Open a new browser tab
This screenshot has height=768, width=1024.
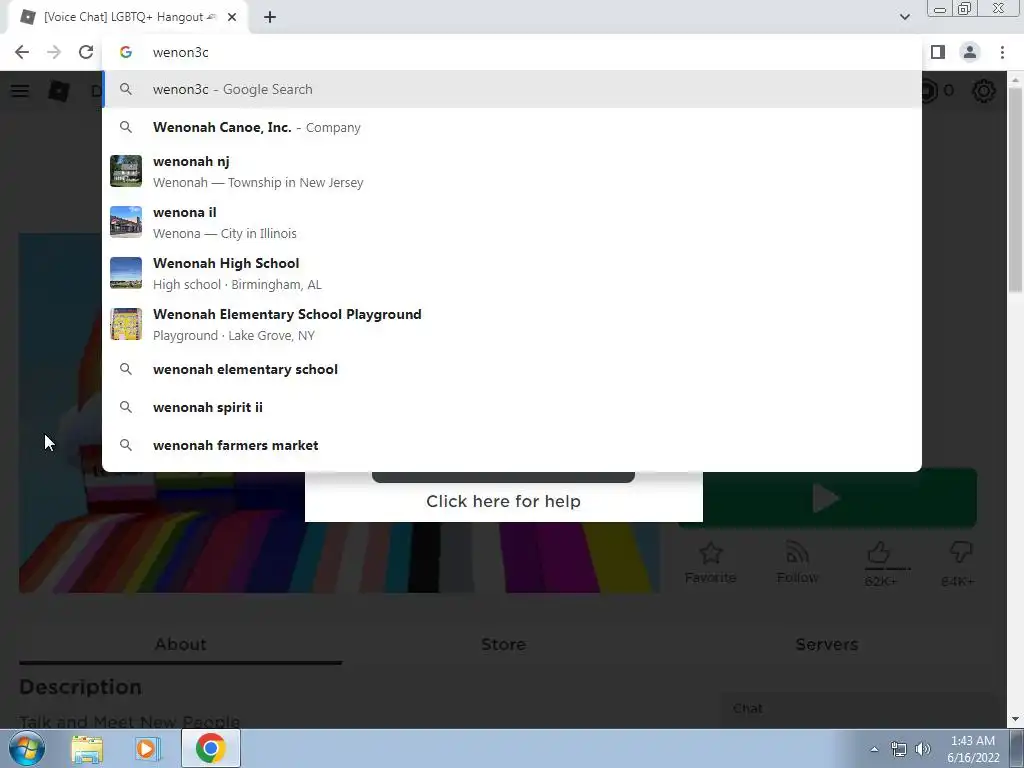pyautogui.click(x=270, y=17)
